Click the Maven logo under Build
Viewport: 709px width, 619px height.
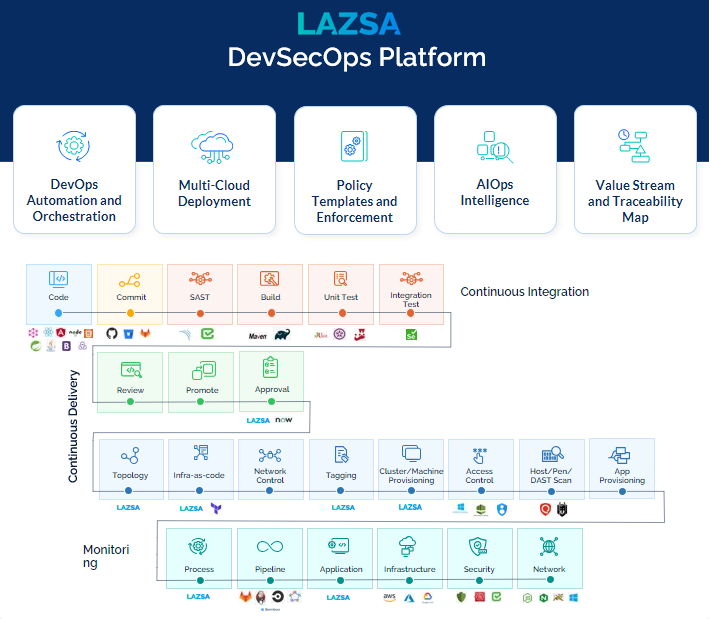point(258,336)
